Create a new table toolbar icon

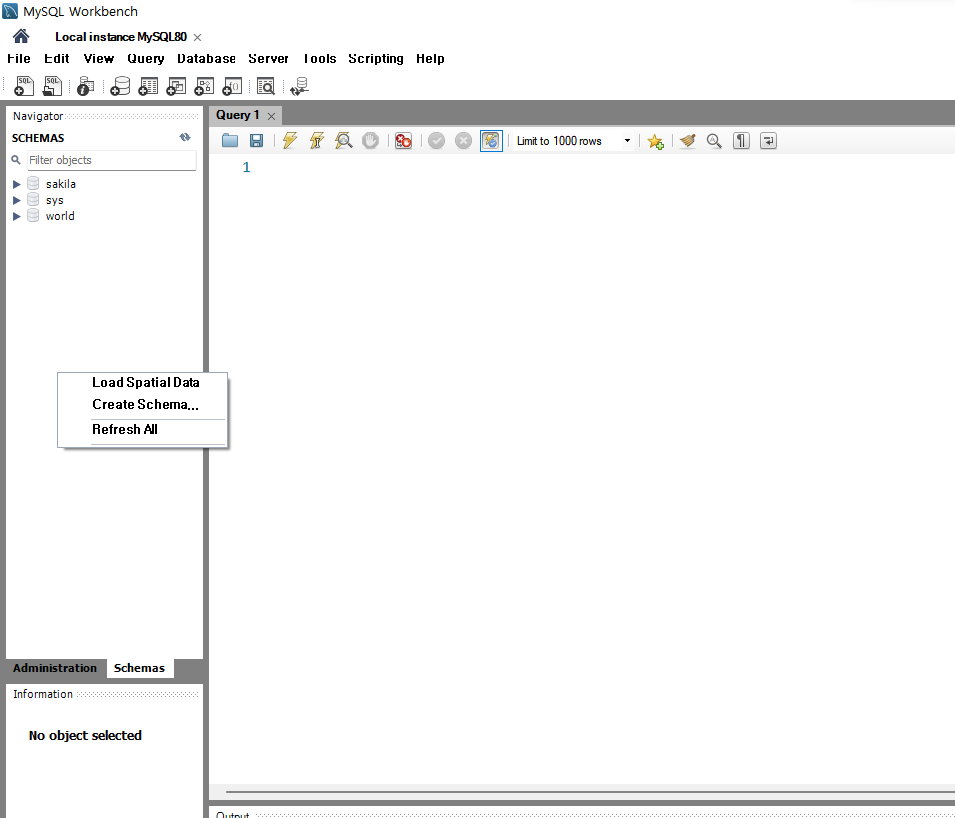[x=148, y=86]
